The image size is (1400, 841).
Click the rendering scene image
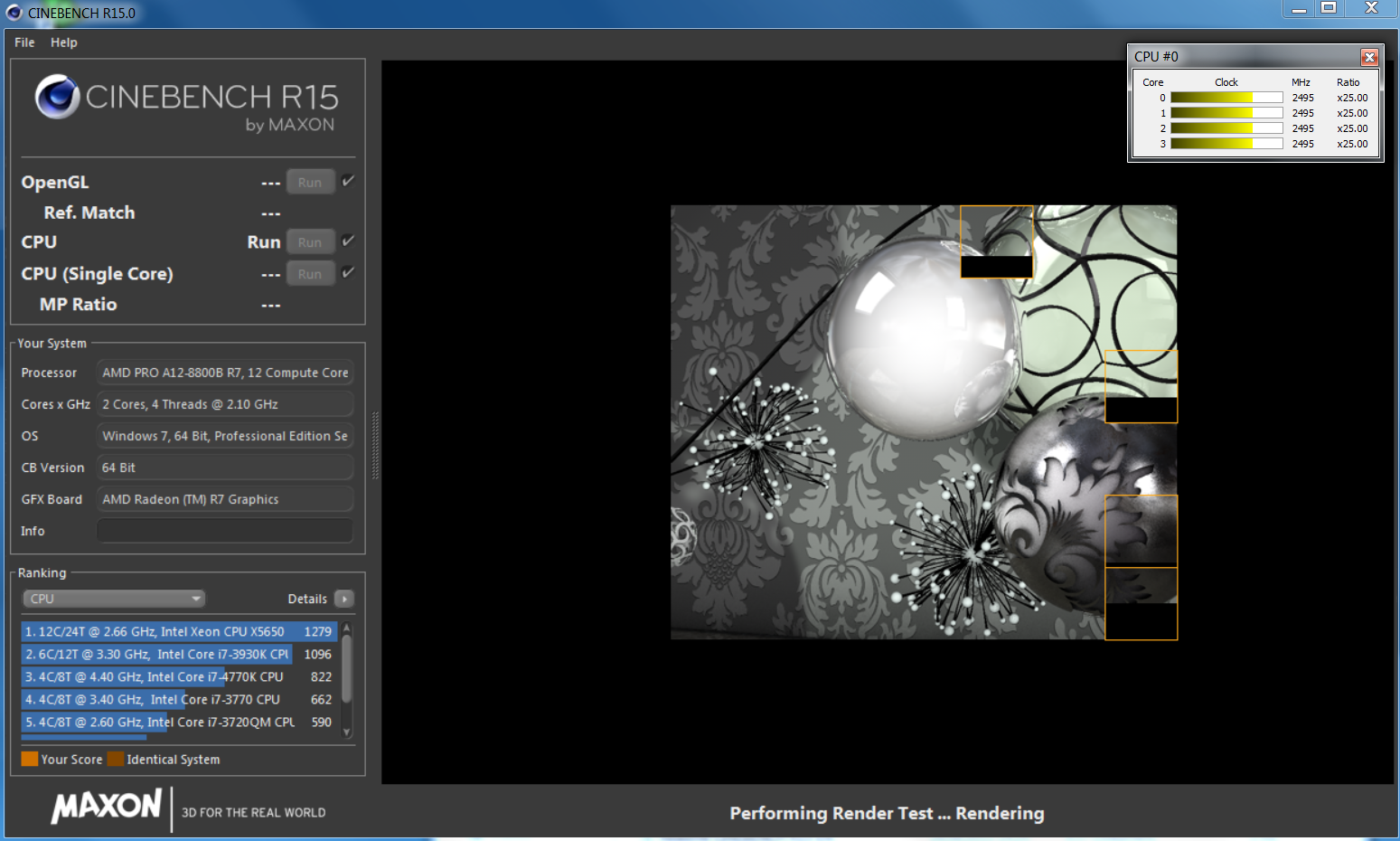coord(924,422)
